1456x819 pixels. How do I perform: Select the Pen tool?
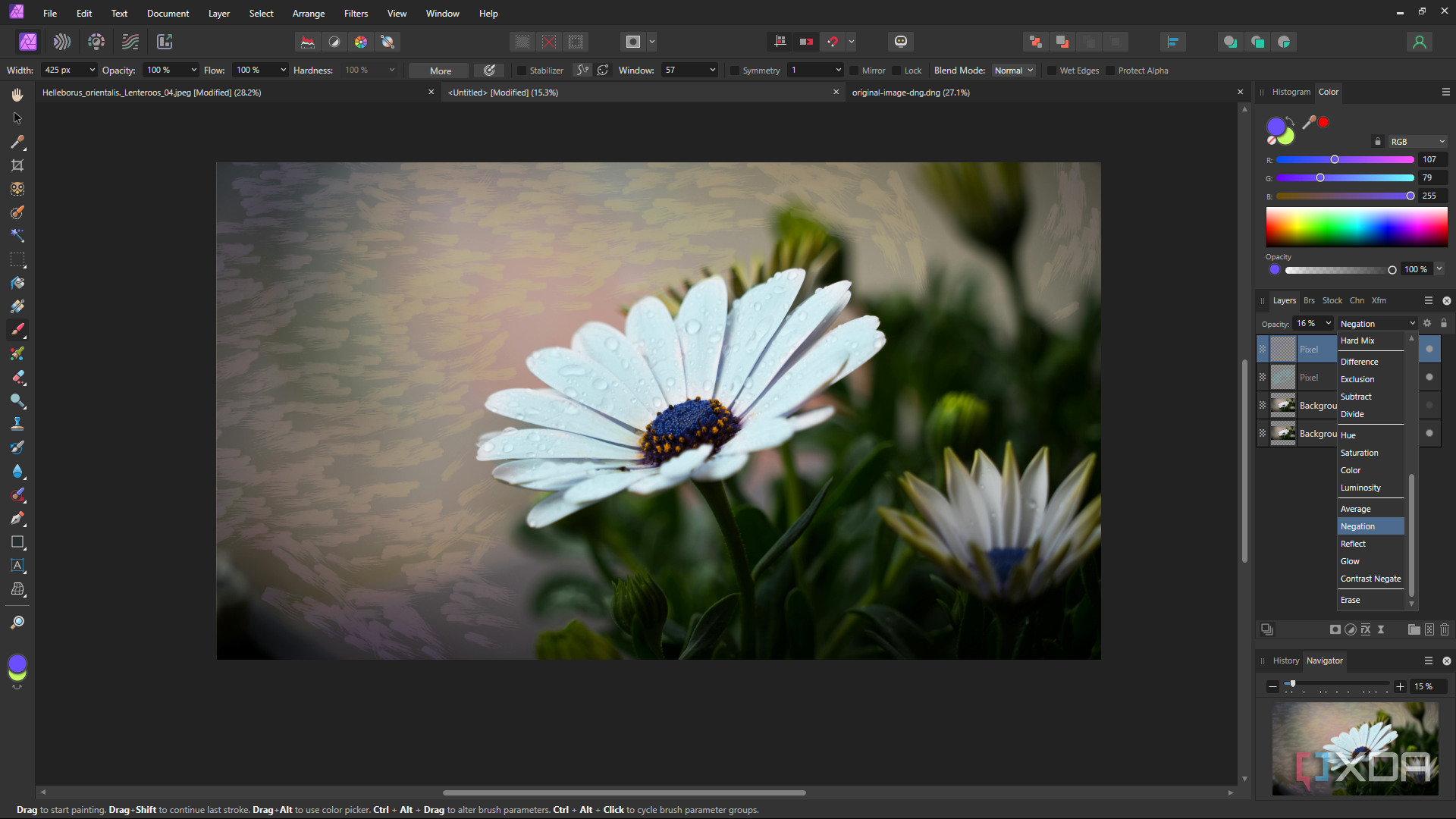click(x=17, y=519)
